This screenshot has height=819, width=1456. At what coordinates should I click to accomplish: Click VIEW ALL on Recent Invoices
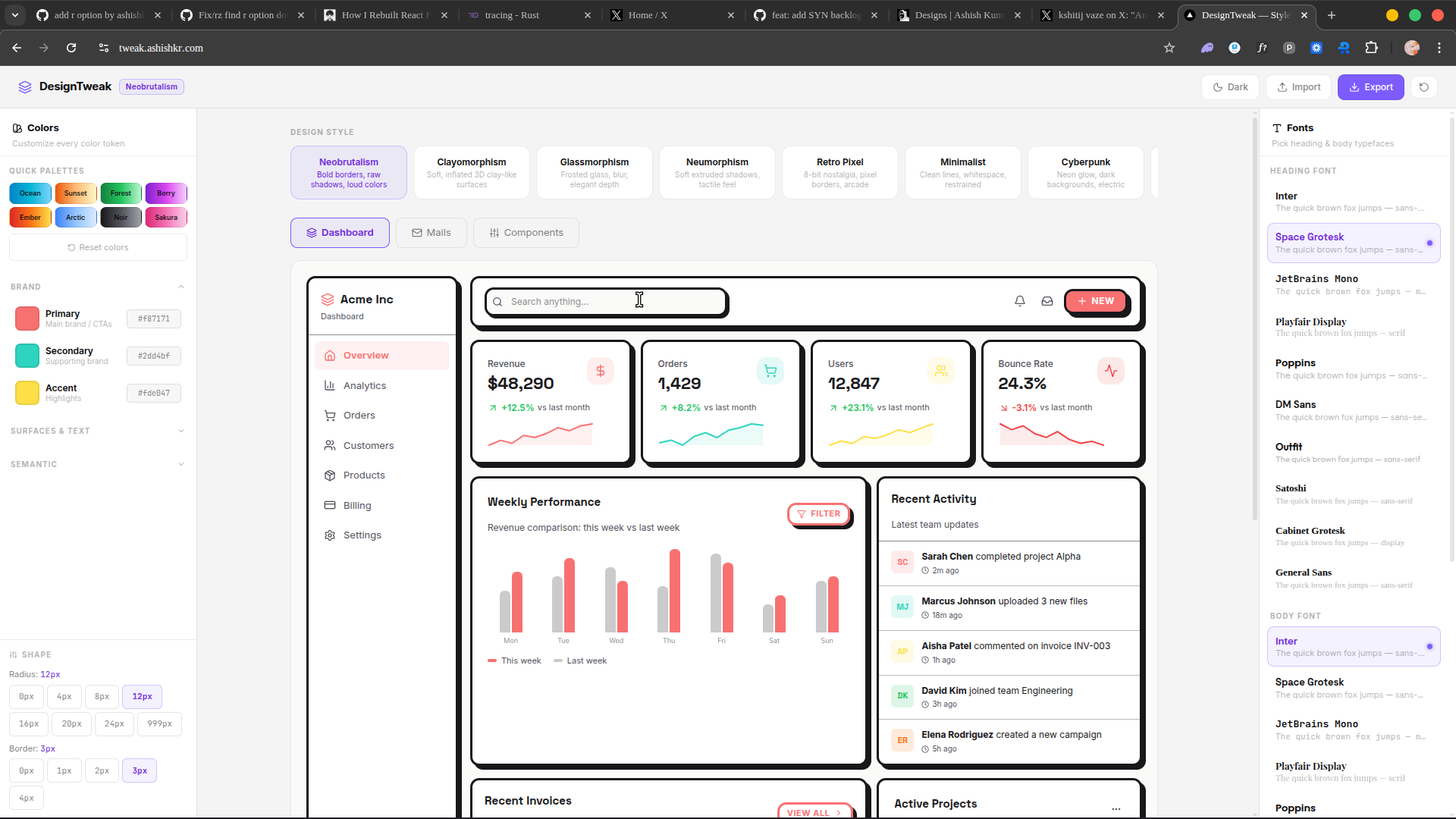[x=810, y=811]
